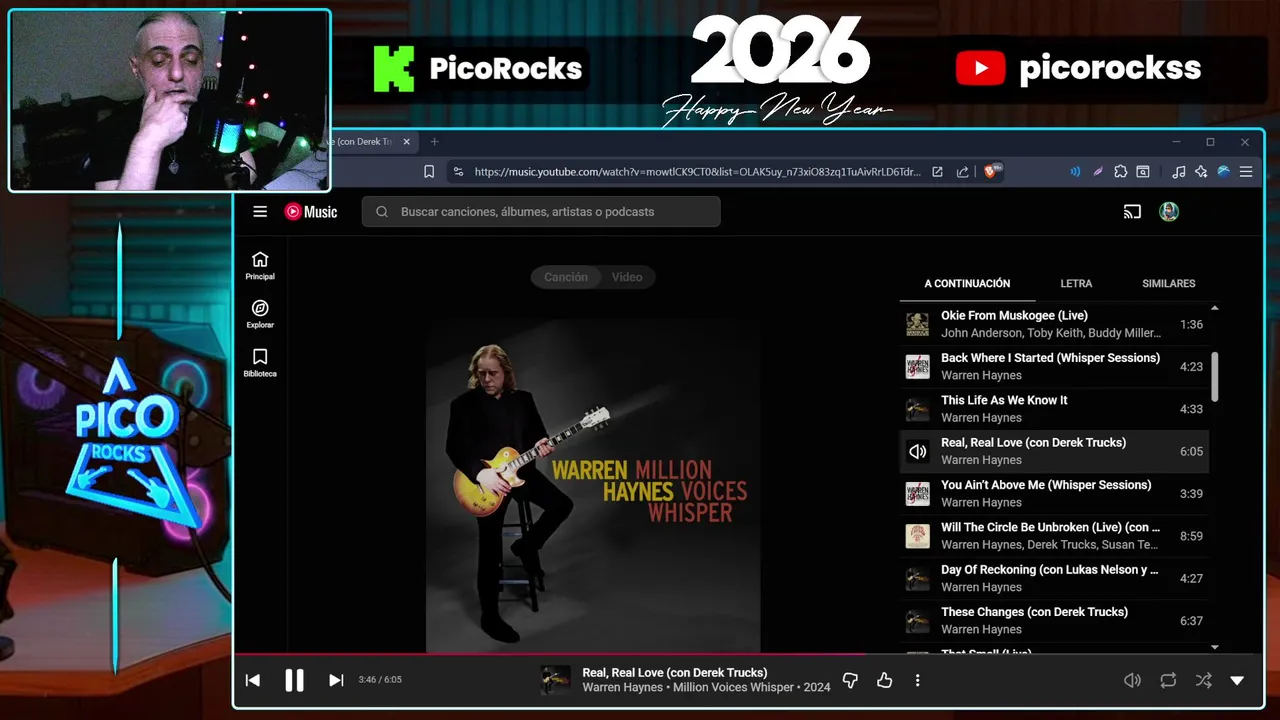Click the playing Real, Real Love queue item

[1054, 451]
